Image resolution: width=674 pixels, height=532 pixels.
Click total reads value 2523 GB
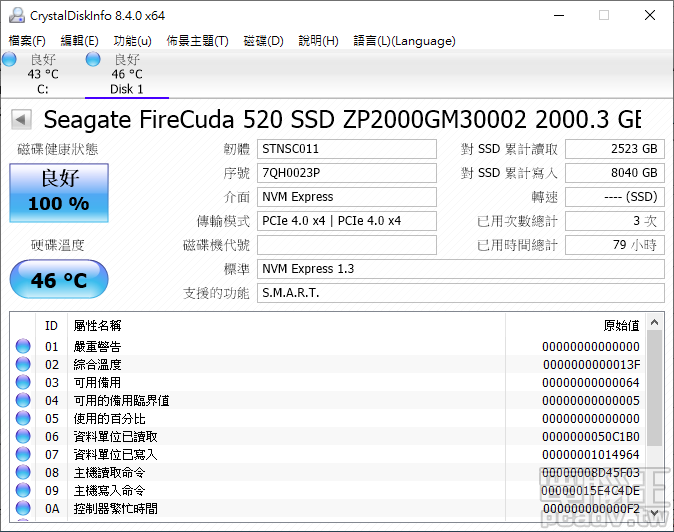pos(615,149)
